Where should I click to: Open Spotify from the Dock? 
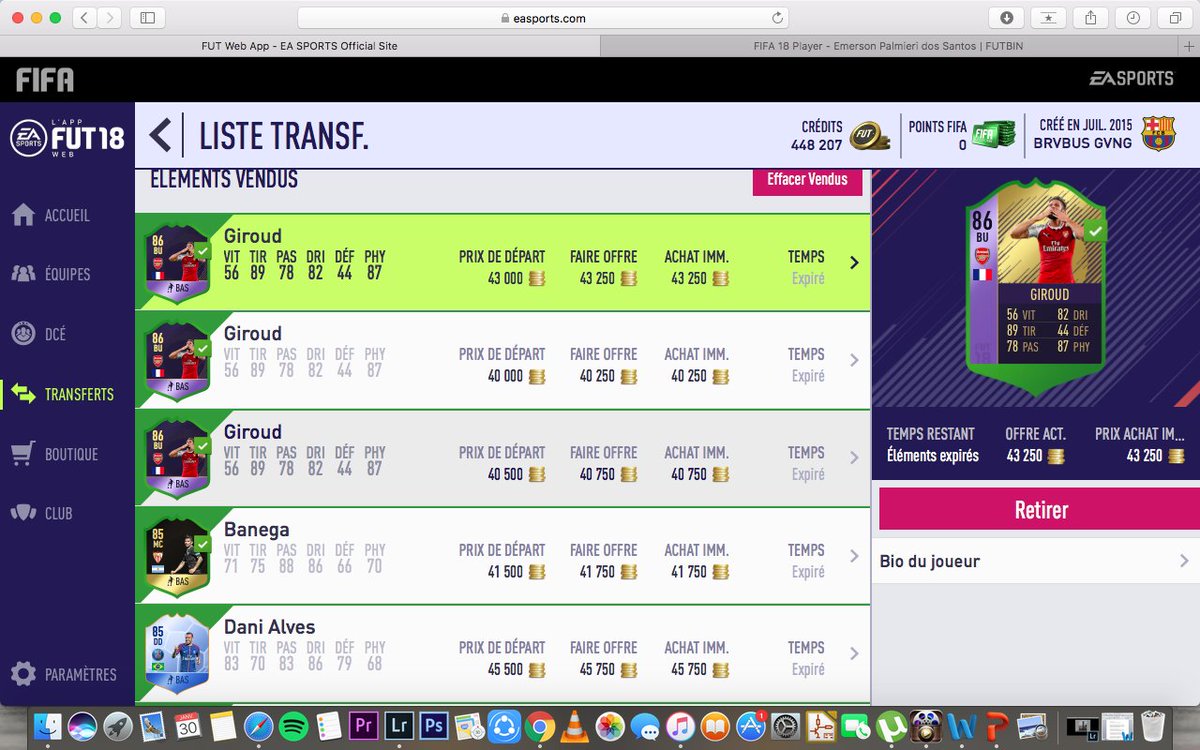point(293,726)
